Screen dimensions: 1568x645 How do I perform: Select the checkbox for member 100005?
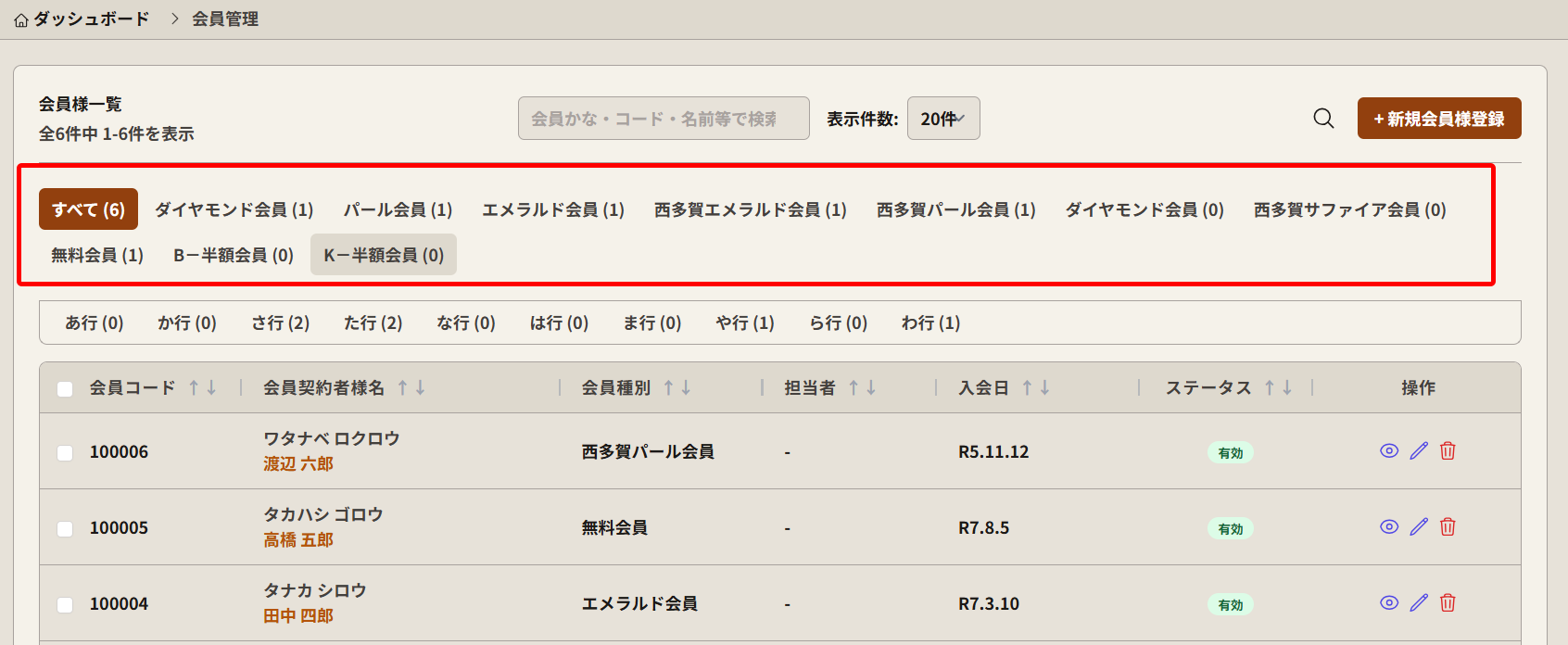[65, 529]
